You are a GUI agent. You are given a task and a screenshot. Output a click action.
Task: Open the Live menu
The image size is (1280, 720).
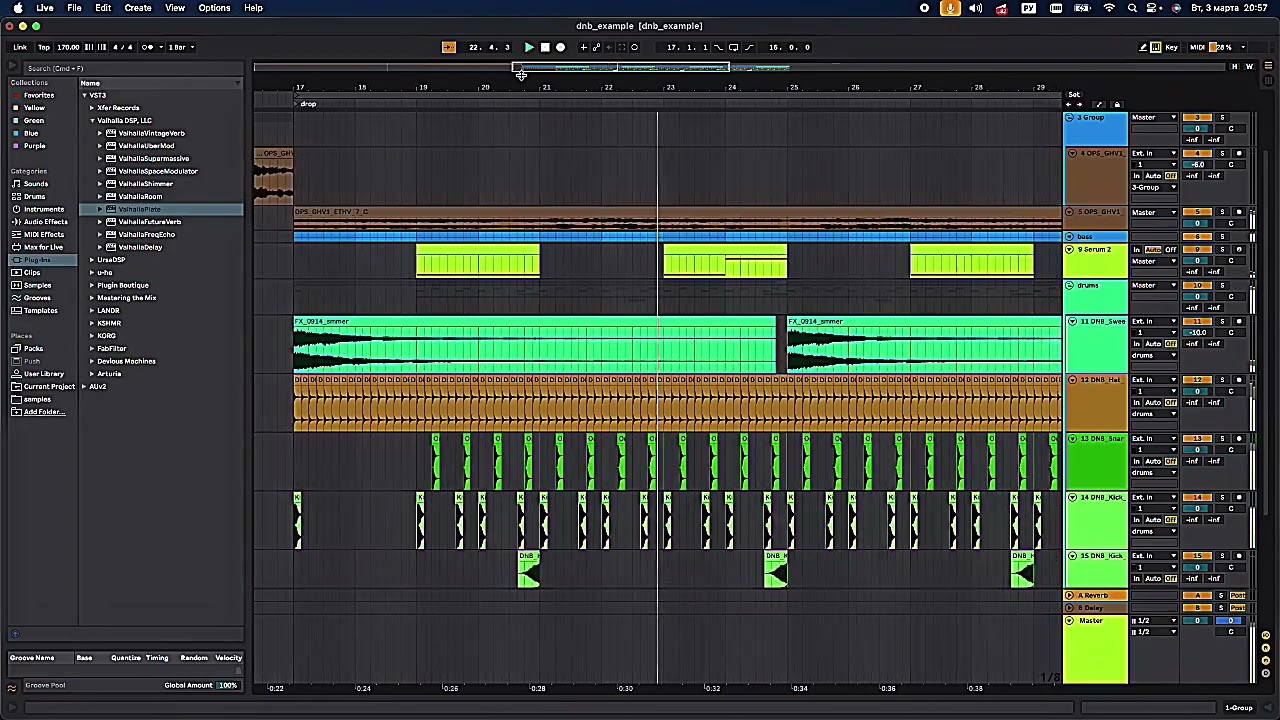[x=45, y=8]
